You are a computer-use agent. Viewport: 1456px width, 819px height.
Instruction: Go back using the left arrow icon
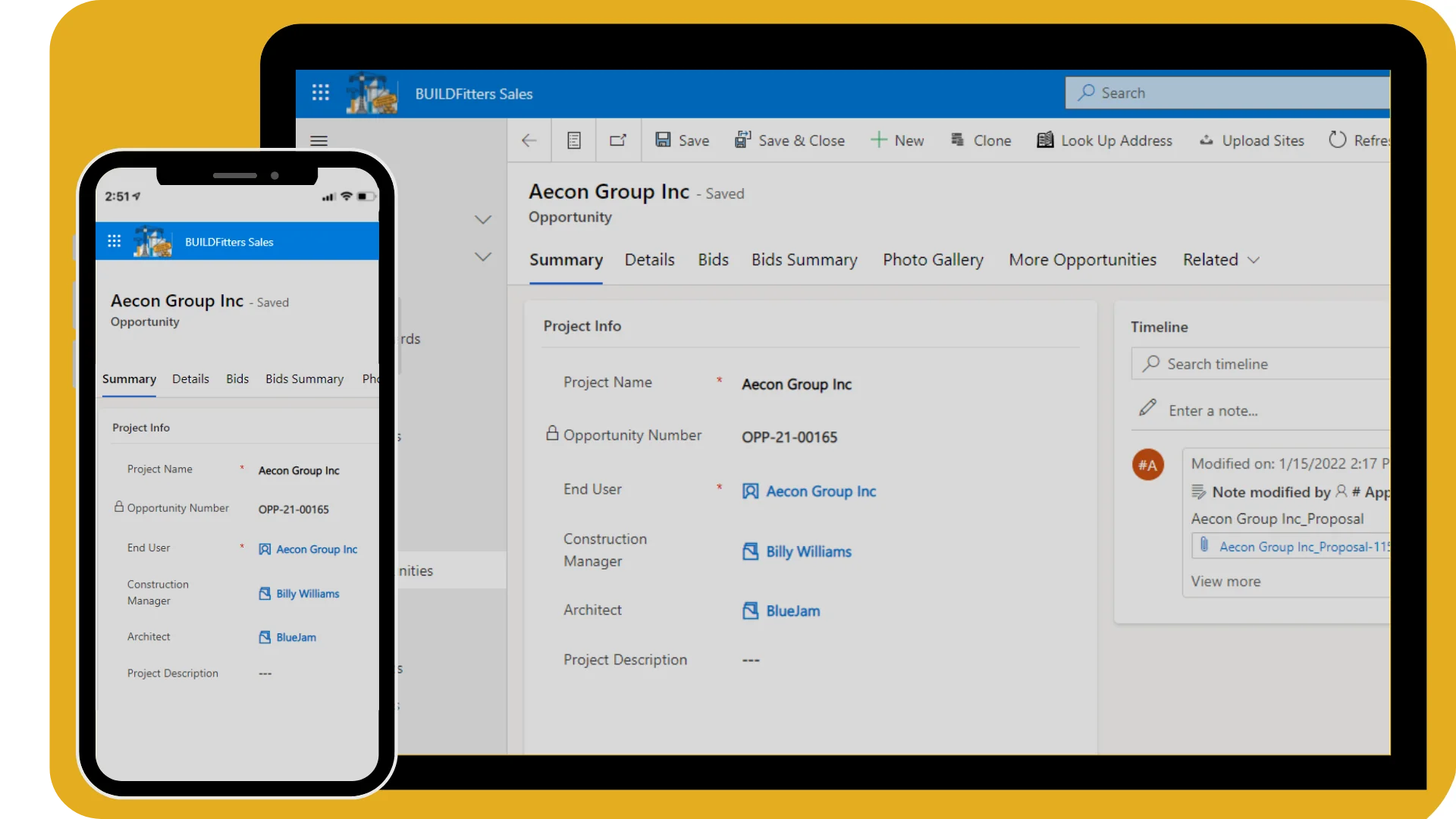click(529, 140)
